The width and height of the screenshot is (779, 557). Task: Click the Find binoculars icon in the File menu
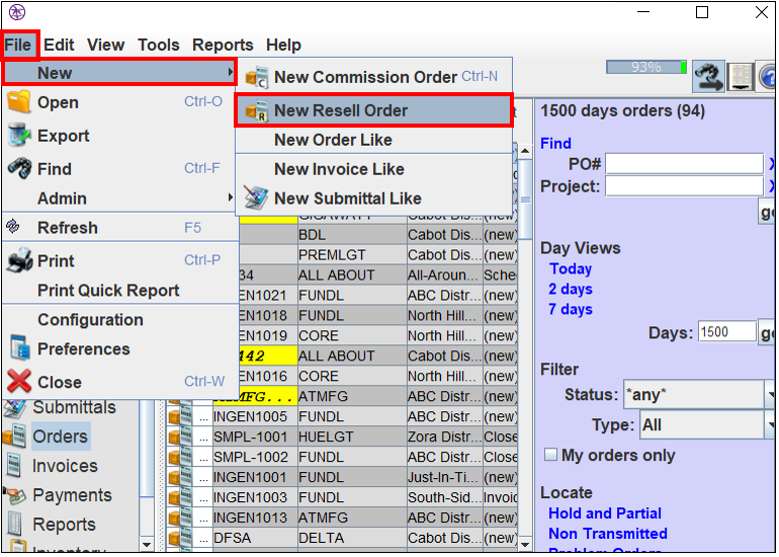(19, 169)
